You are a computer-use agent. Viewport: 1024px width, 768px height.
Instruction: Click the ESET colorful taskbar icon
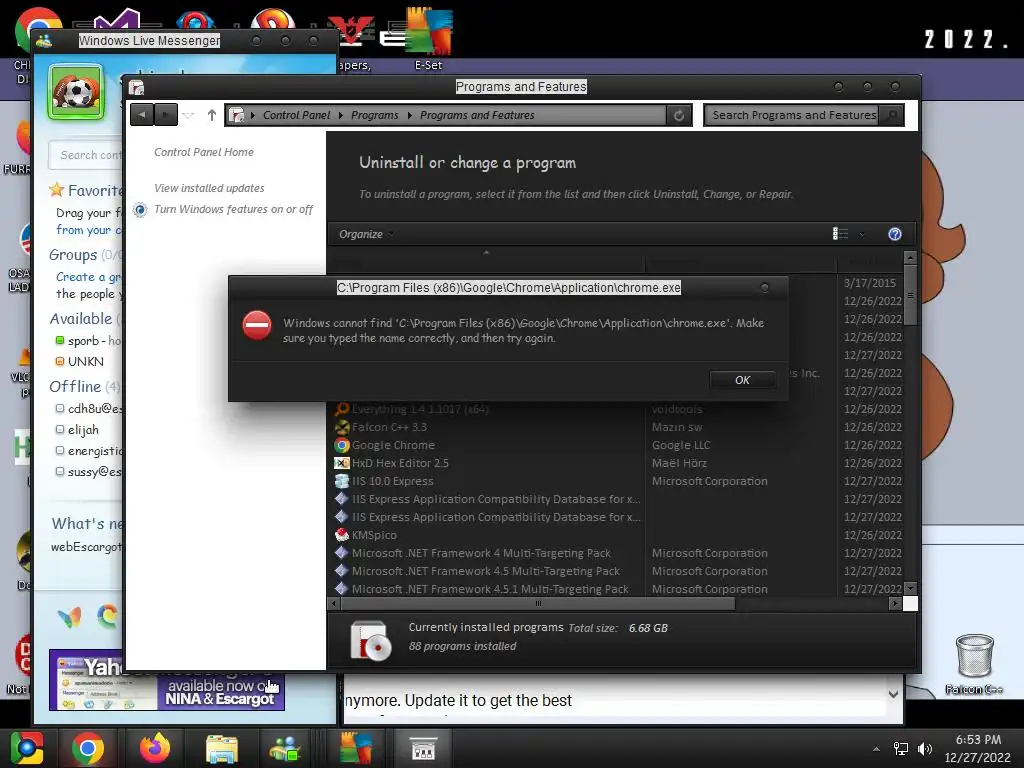(355, 748)
